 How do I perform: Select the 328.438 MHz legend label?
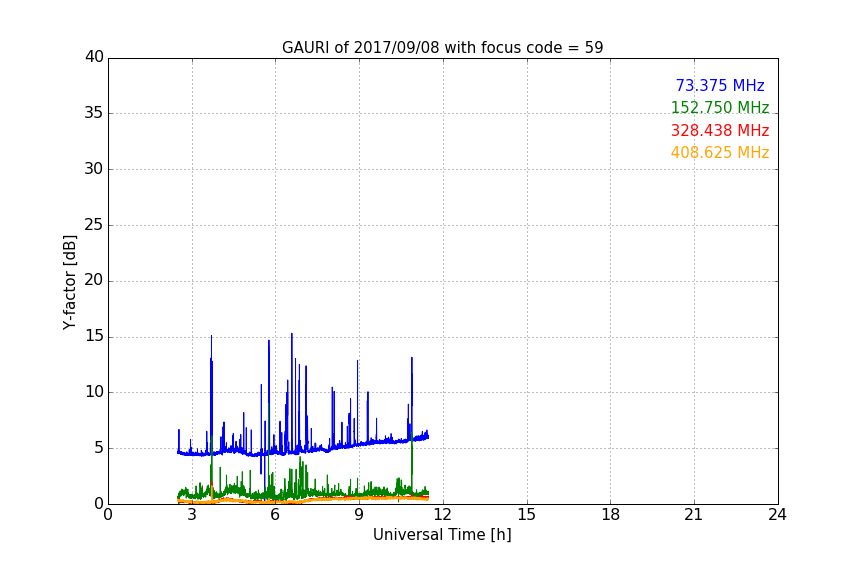tap(720, 131)
